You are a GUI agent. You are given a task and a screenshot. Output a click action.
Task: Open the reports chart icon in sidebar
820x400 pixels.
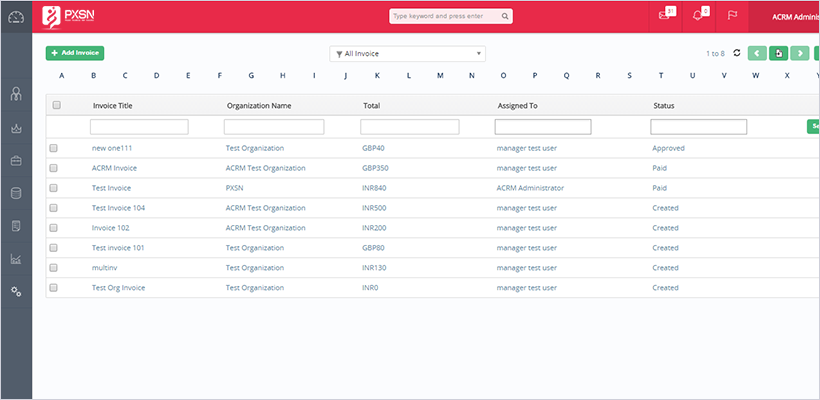pyautogui.click(x=16, y=258)
